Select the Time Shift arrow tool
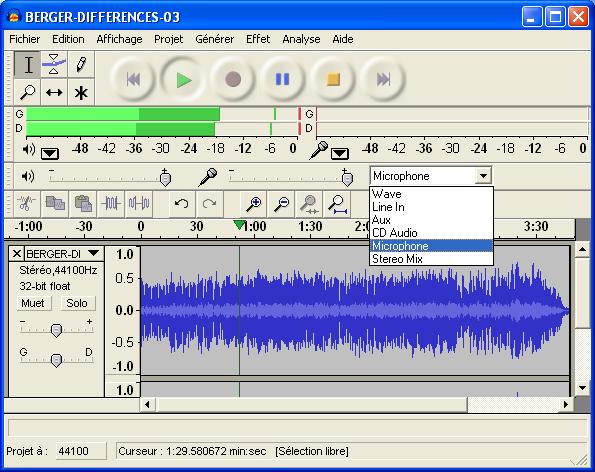Image resolution: width=595 pixels, height=472 pixels. (x=54, y=92)
